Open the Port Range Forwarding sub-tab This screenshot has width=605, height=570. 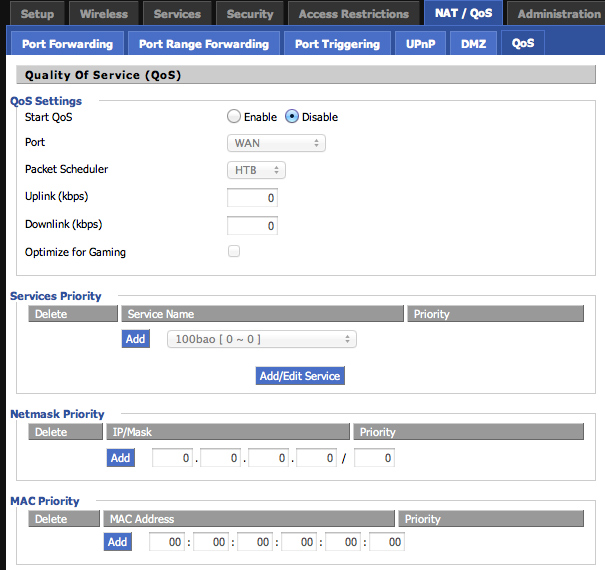[203, 44]
